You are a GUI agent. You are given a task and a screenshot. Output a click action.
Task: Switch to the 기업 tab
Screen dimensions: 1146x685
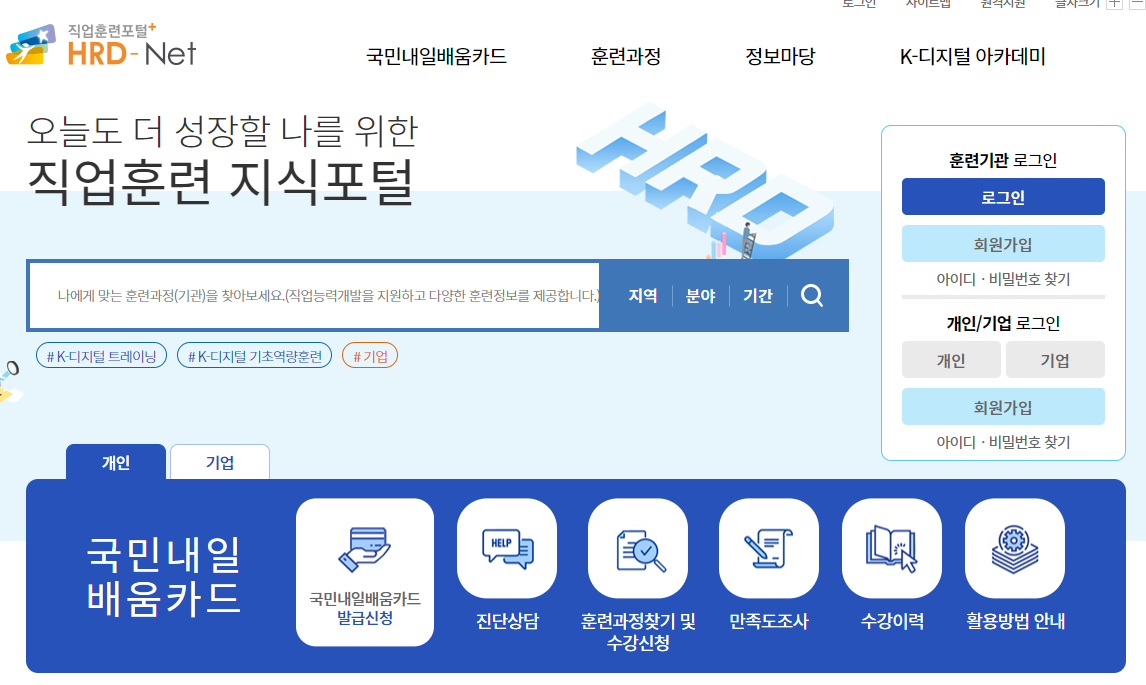(220, 462)
